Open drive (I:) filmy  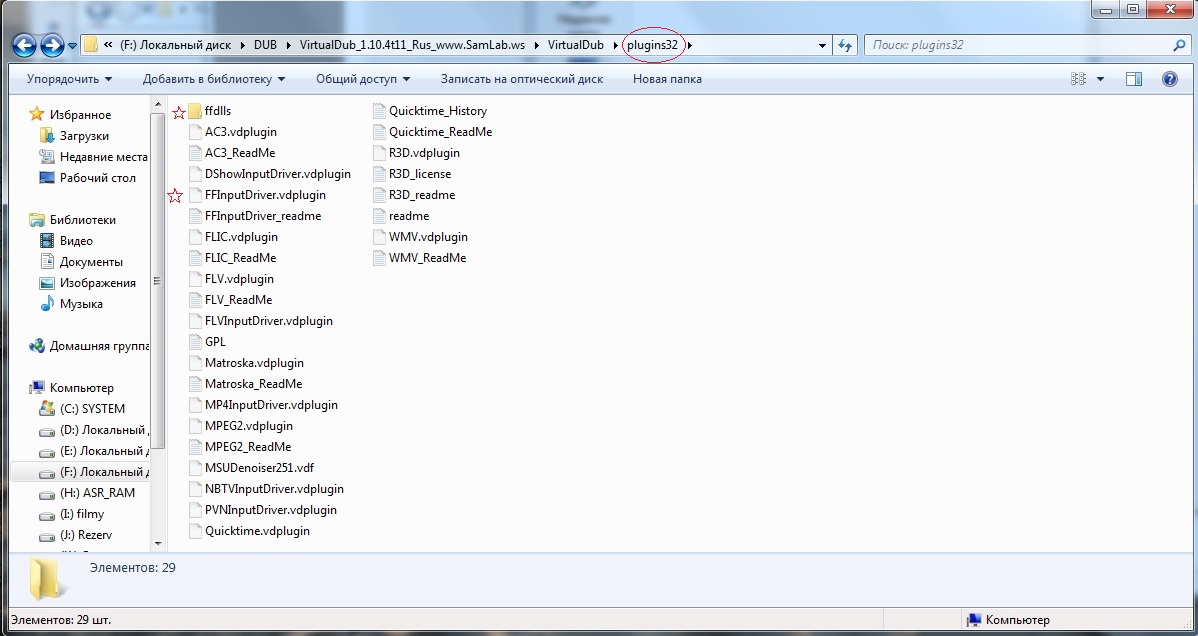82,514
